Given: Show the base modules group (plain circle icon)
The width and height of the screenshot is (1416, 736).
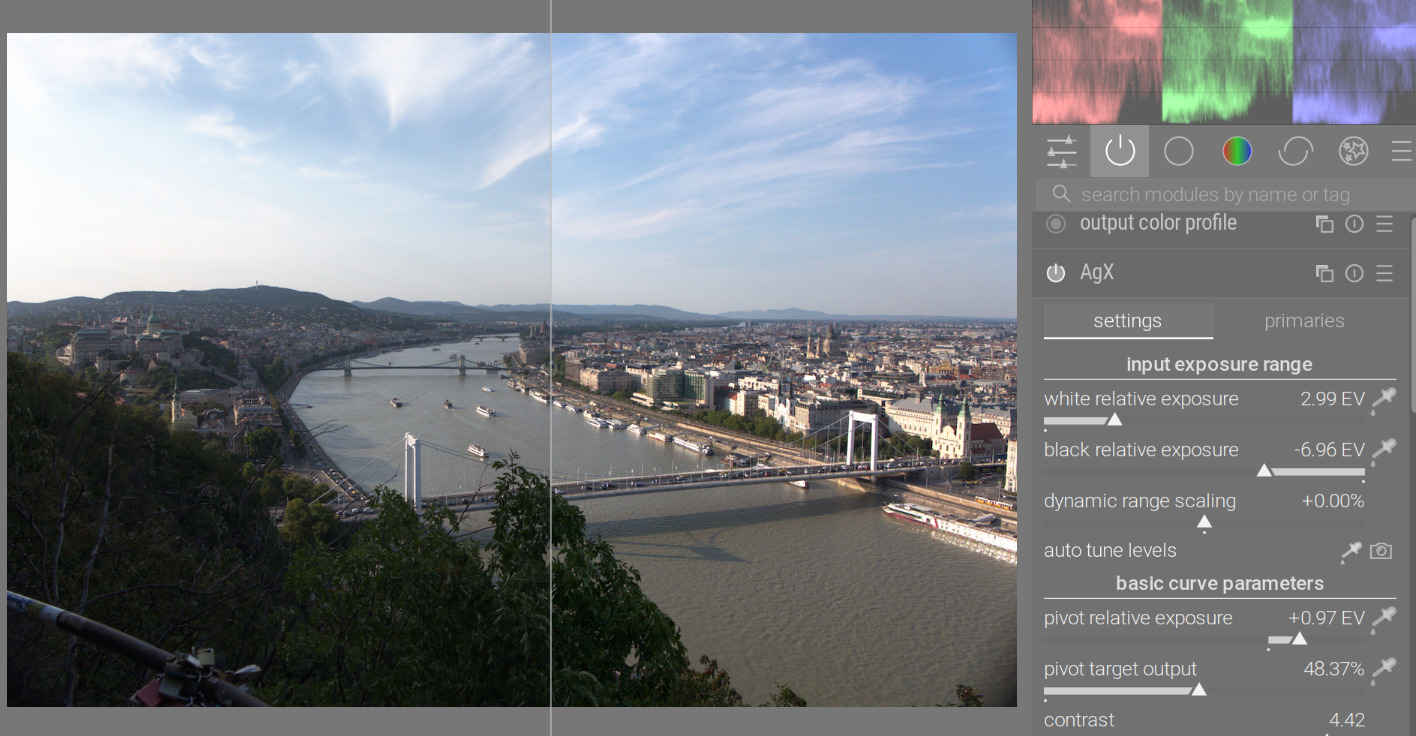Looking at the screenshot, I should point(1179,152).
